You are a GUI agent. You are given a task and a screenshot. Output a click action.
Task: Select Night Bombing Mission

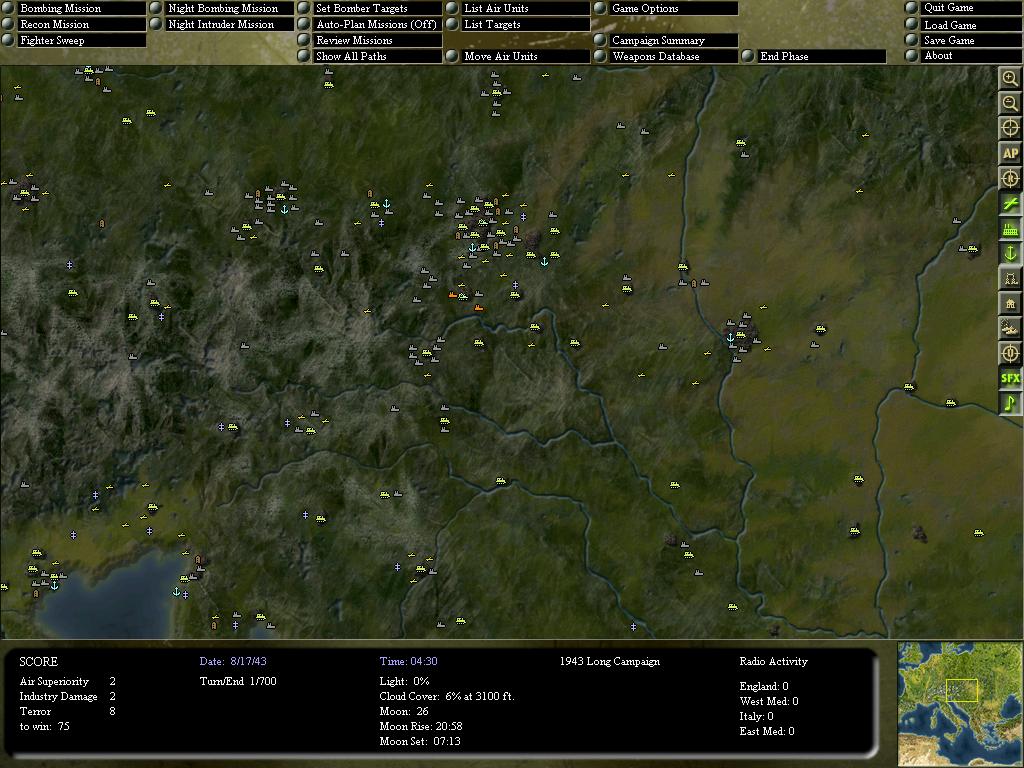(x=222, y=8)
